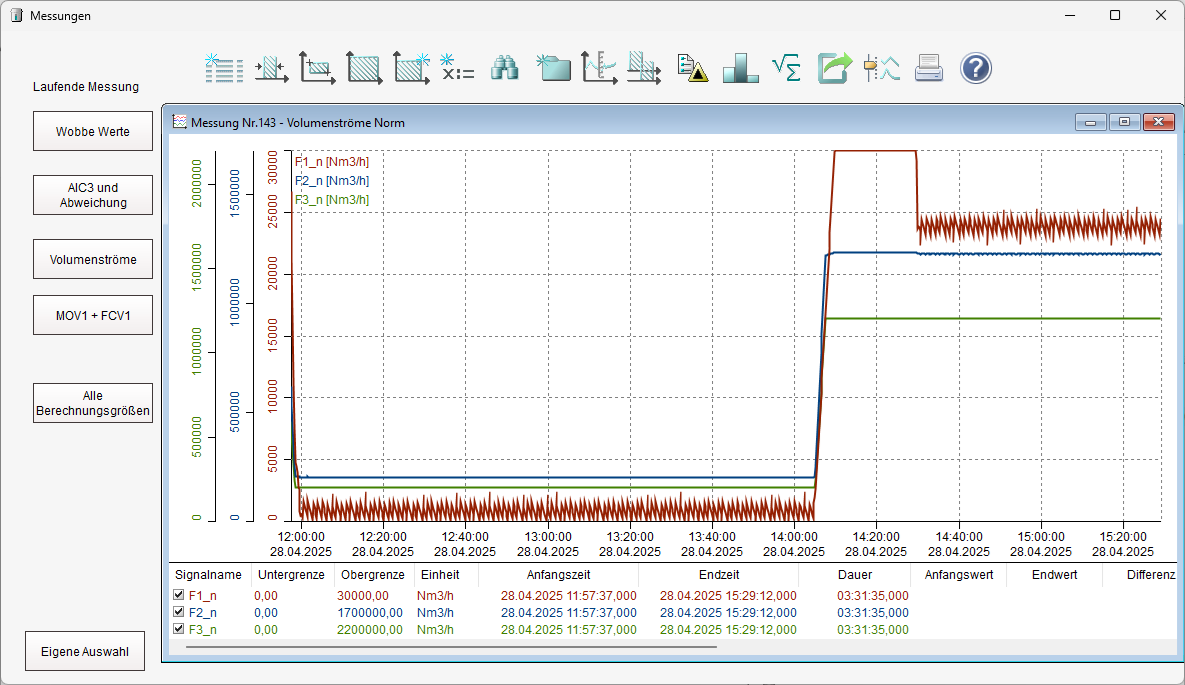
Task: Click the Untergrenze column header
Action: (x=291, y=575)
